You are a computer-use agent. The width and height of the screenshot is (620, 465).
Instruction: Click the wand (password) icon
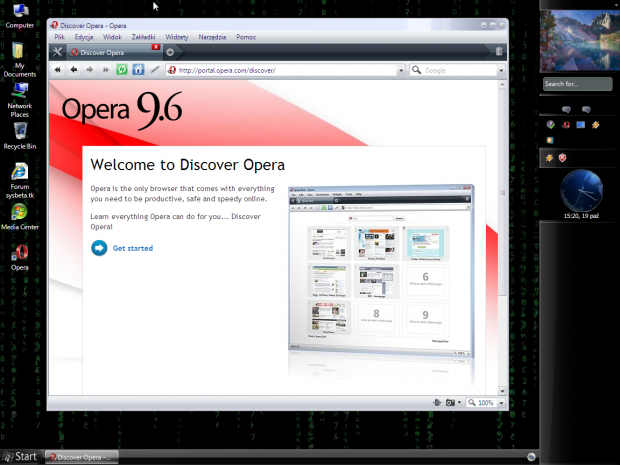155,70
